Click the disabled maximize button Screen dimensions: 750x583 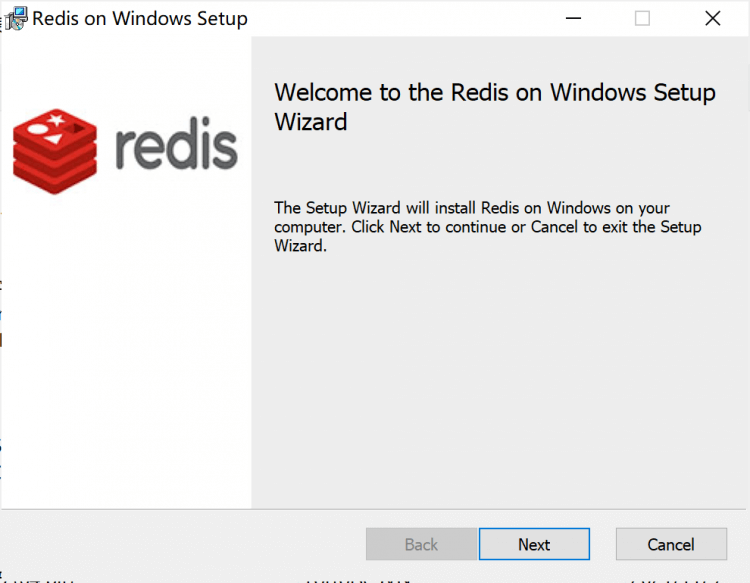[x=642, y=18]
